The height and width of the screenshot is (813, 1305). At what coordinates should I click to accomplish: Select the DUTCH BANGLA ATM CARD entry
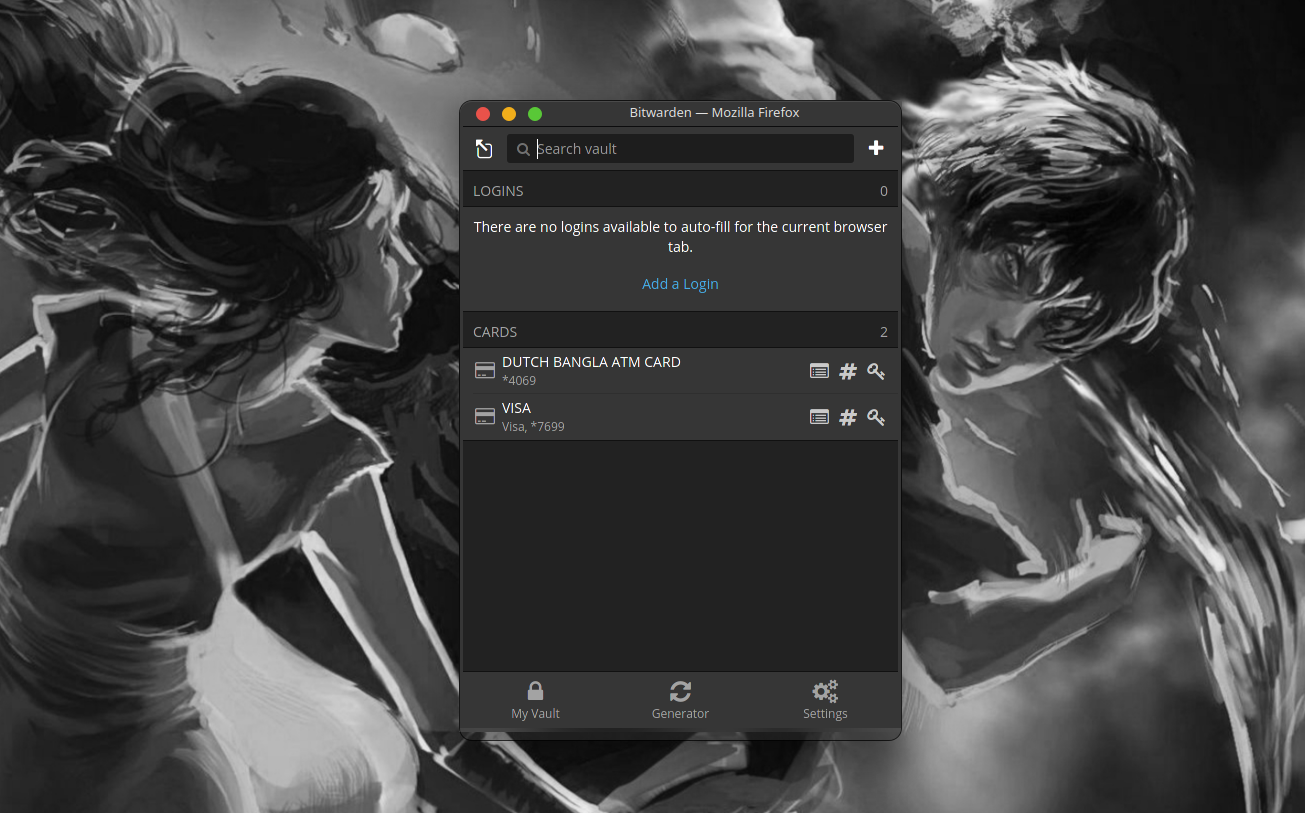[x=680, y=371]
